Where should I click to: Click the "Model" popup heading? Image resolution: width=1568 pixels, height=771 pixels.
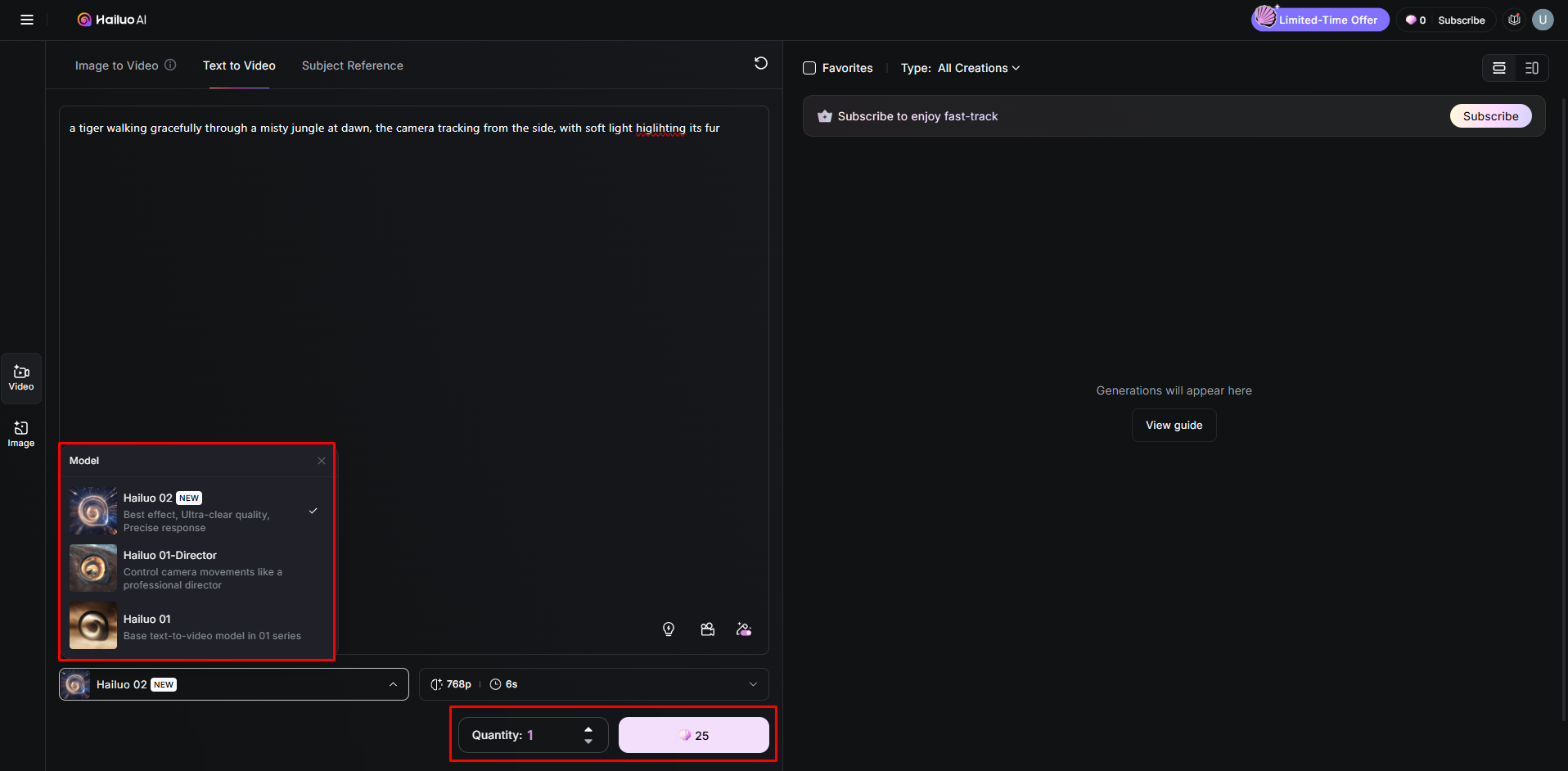84,461
